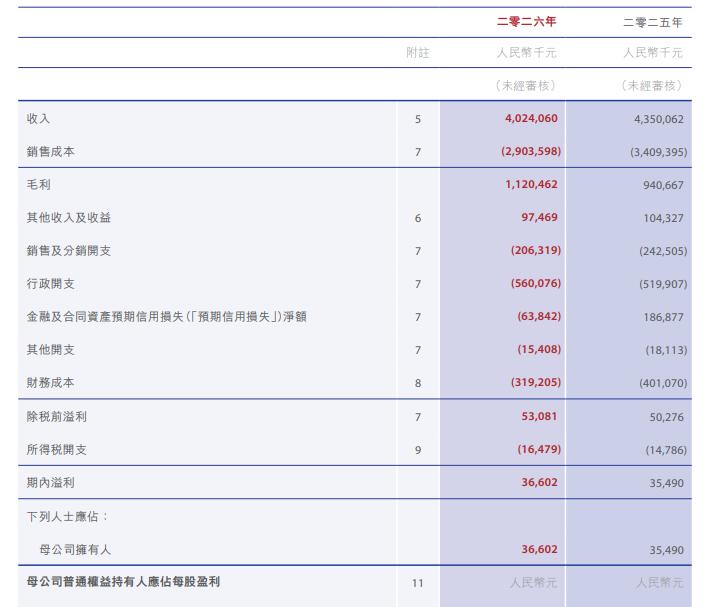Click note number 11 for earnings per share

[x=418, y=583]
